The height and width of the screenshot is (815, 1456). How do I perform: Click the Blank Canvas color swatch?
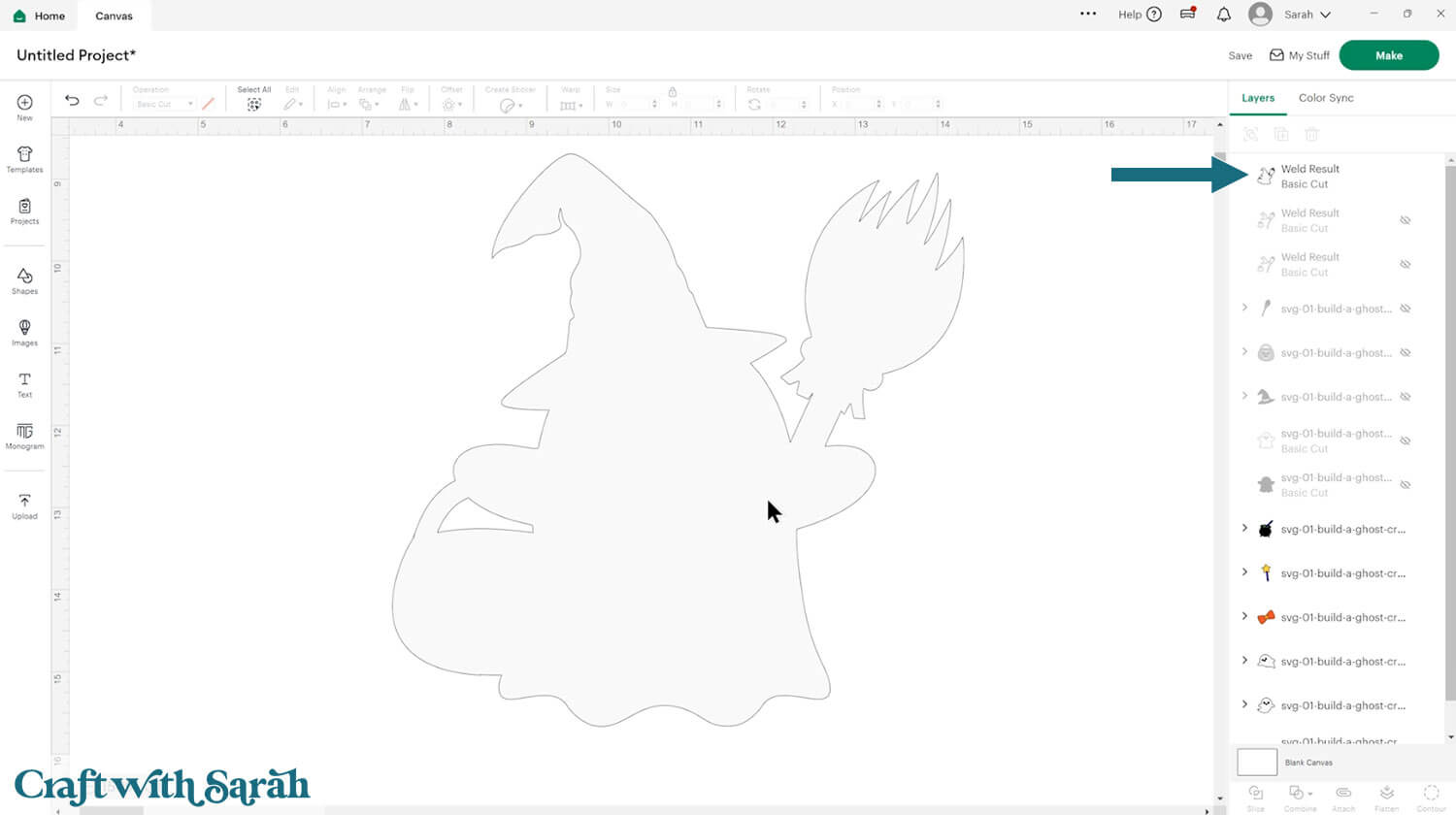click(x=1257, y=762)
